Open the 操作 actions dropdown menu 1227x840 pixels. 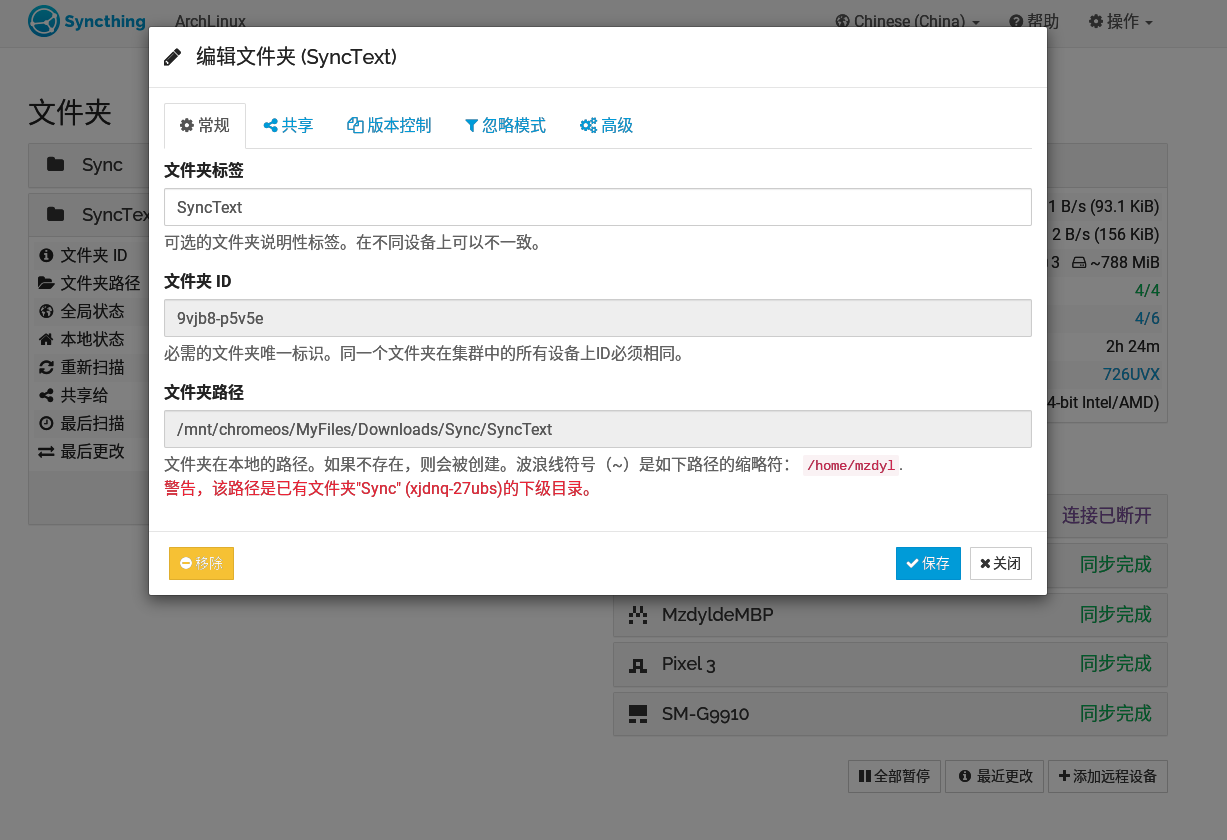coord(1121,21)
